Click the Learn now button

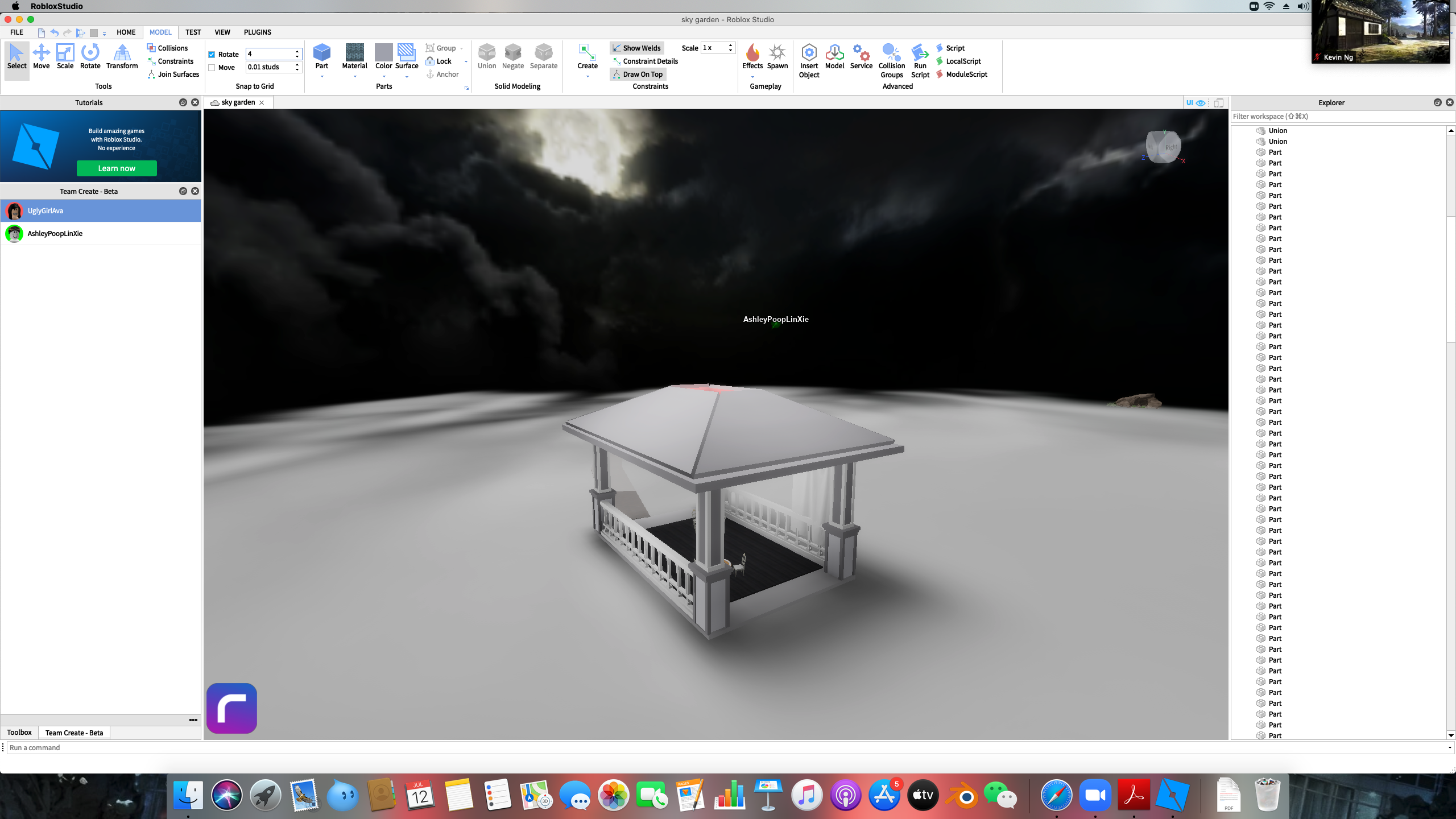click(117, 168)
